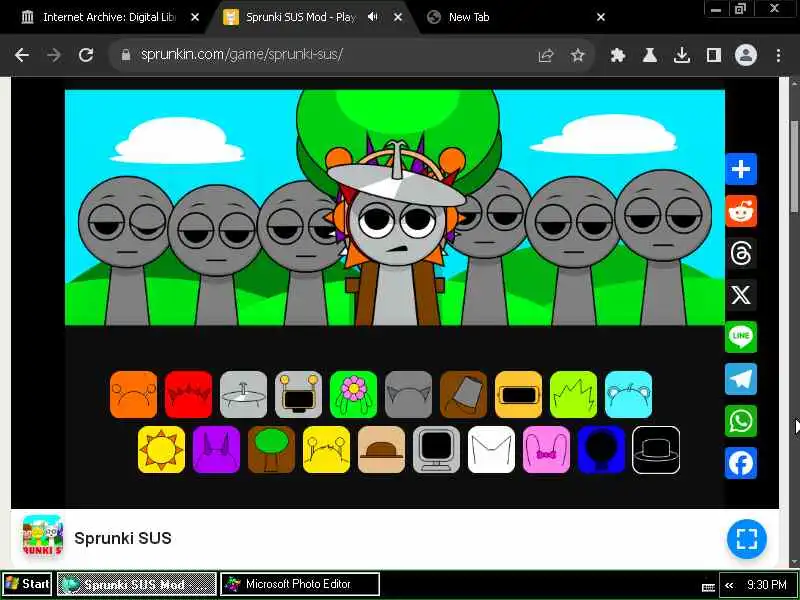Open the browser downloads icon

click(682, 55)
